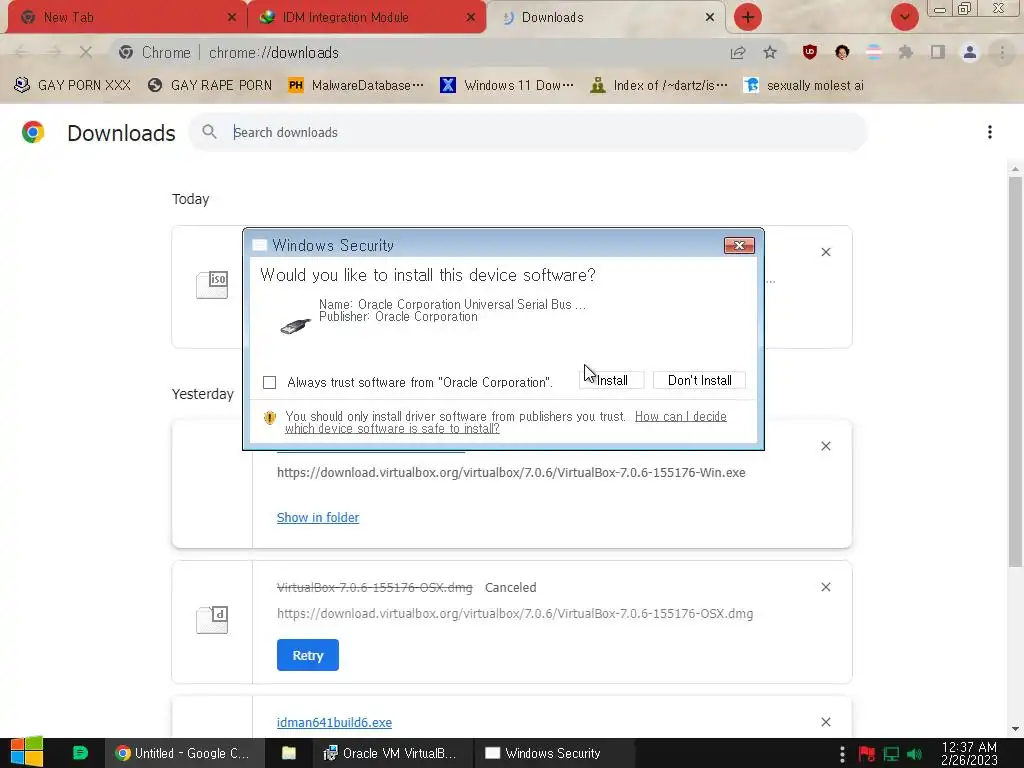Check Always trust software from Oracle Corporation
The width and height of the screenshot is (1024, 768).
(269, 383)
